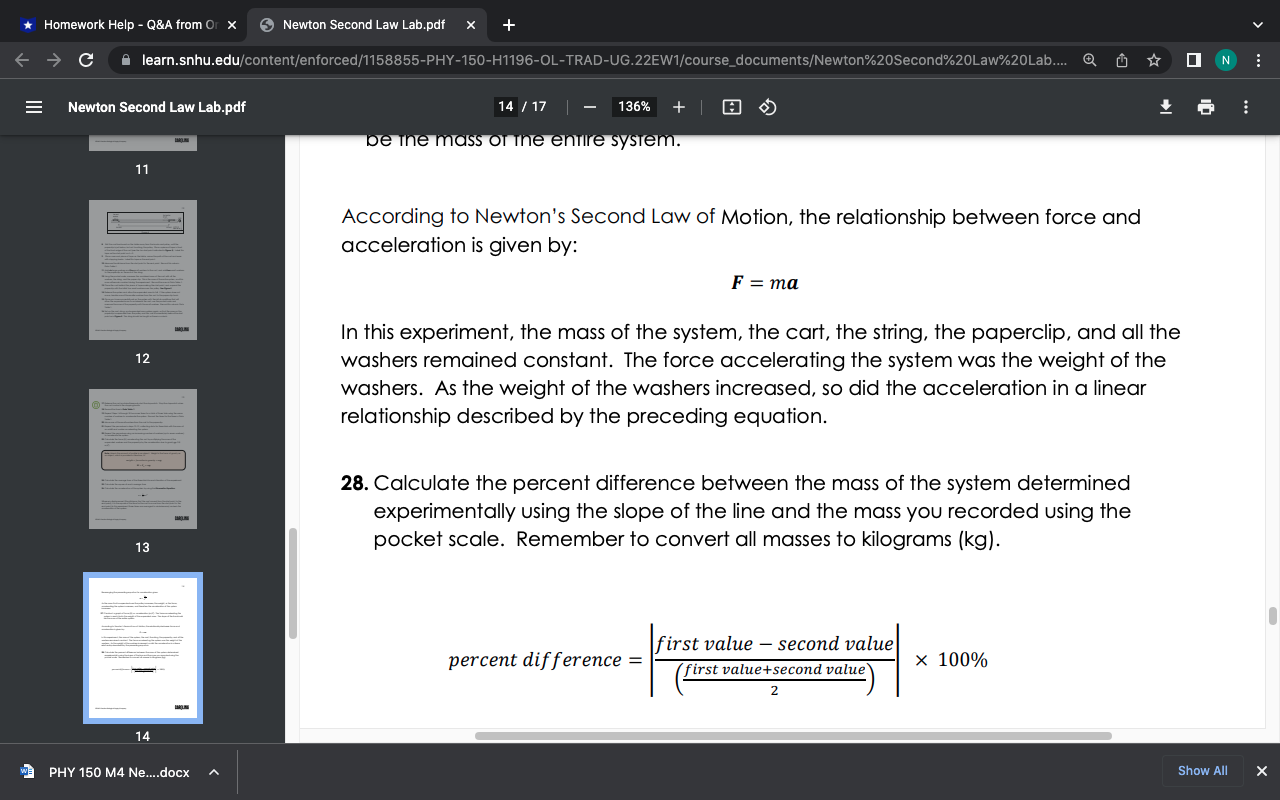Viewport: 1280px width, 800px height.
Task: Share the current page via the share icon
Action: pyautogui.click(x=1121, y=59)
